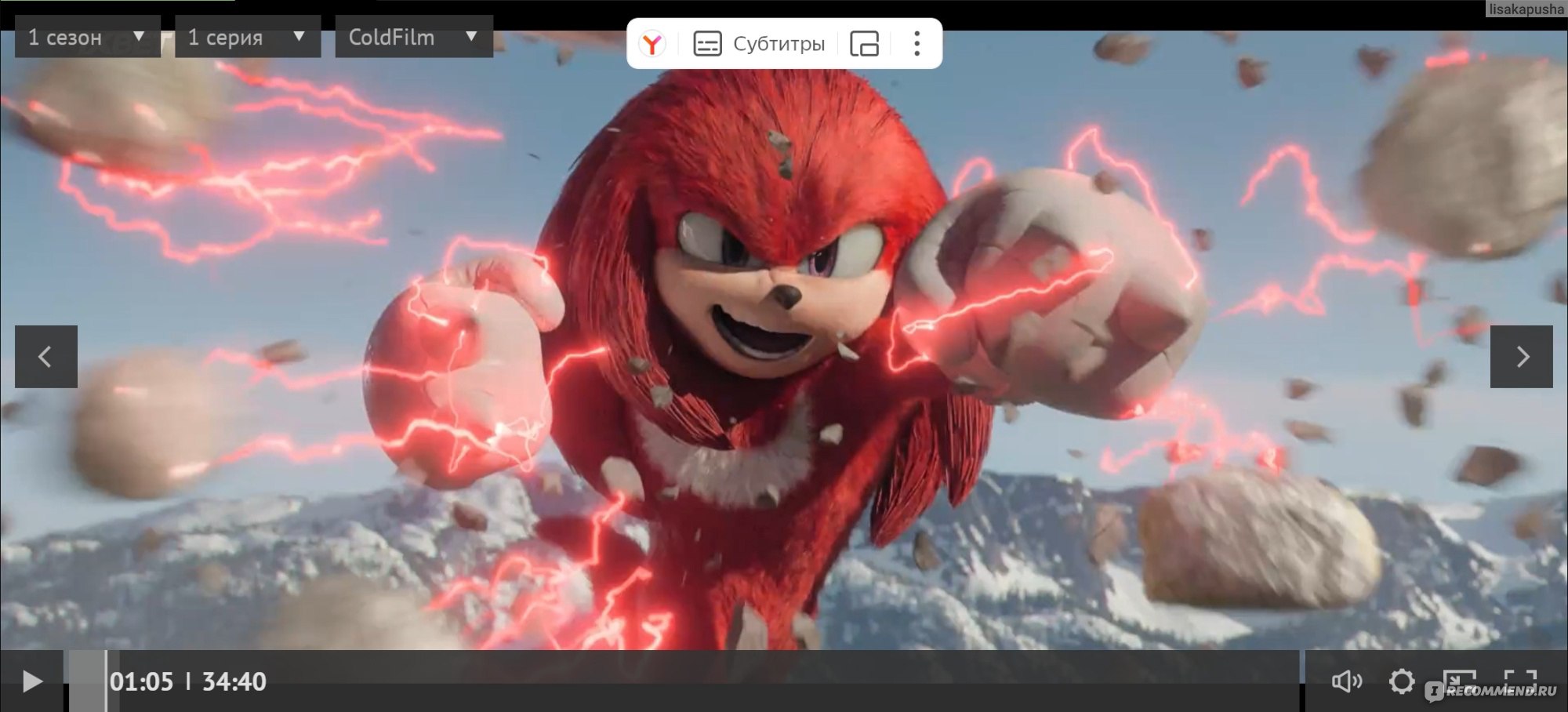The height and width of the screenshot is (712, 1568).
Task: Open the '1 сезон' season dropdown
Action: tap(88, 37)
